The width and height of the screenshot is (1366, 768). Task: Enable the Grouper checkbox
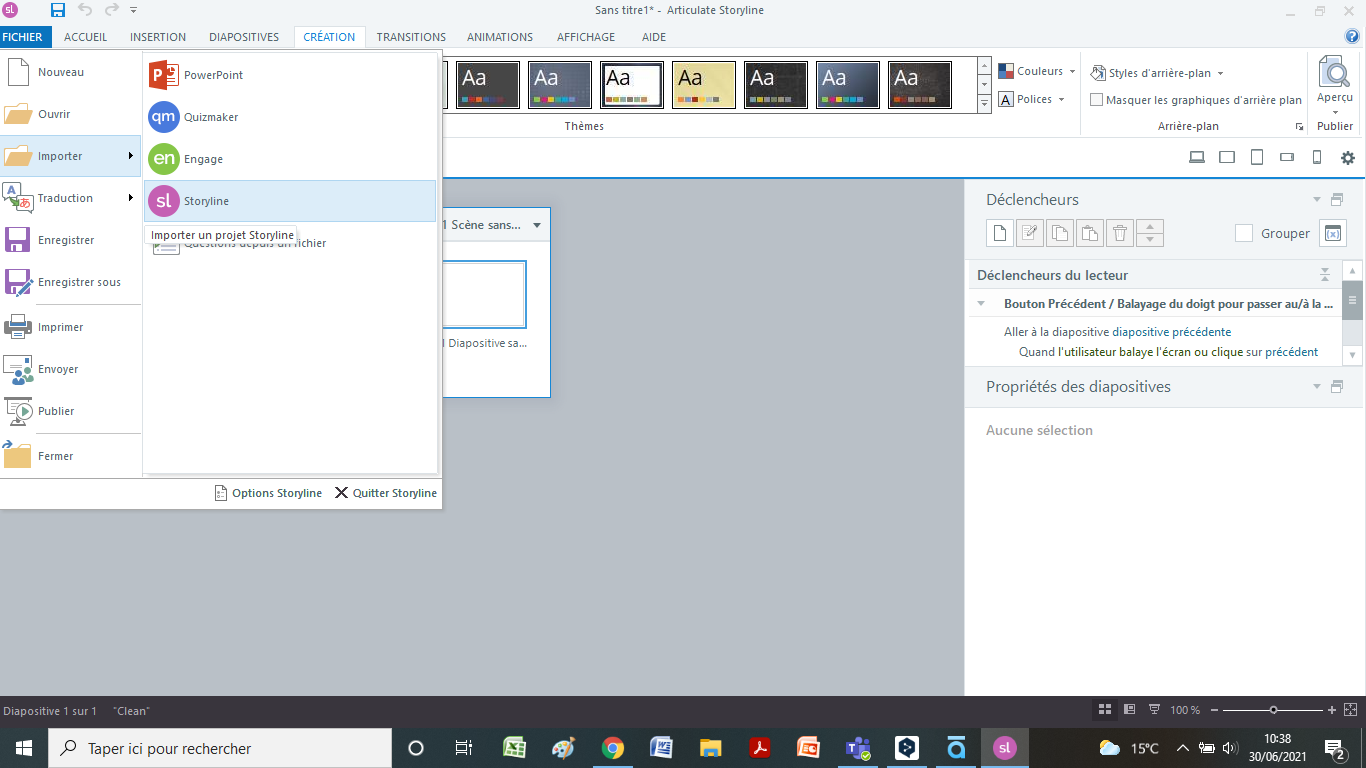[x=1244, y=233]
